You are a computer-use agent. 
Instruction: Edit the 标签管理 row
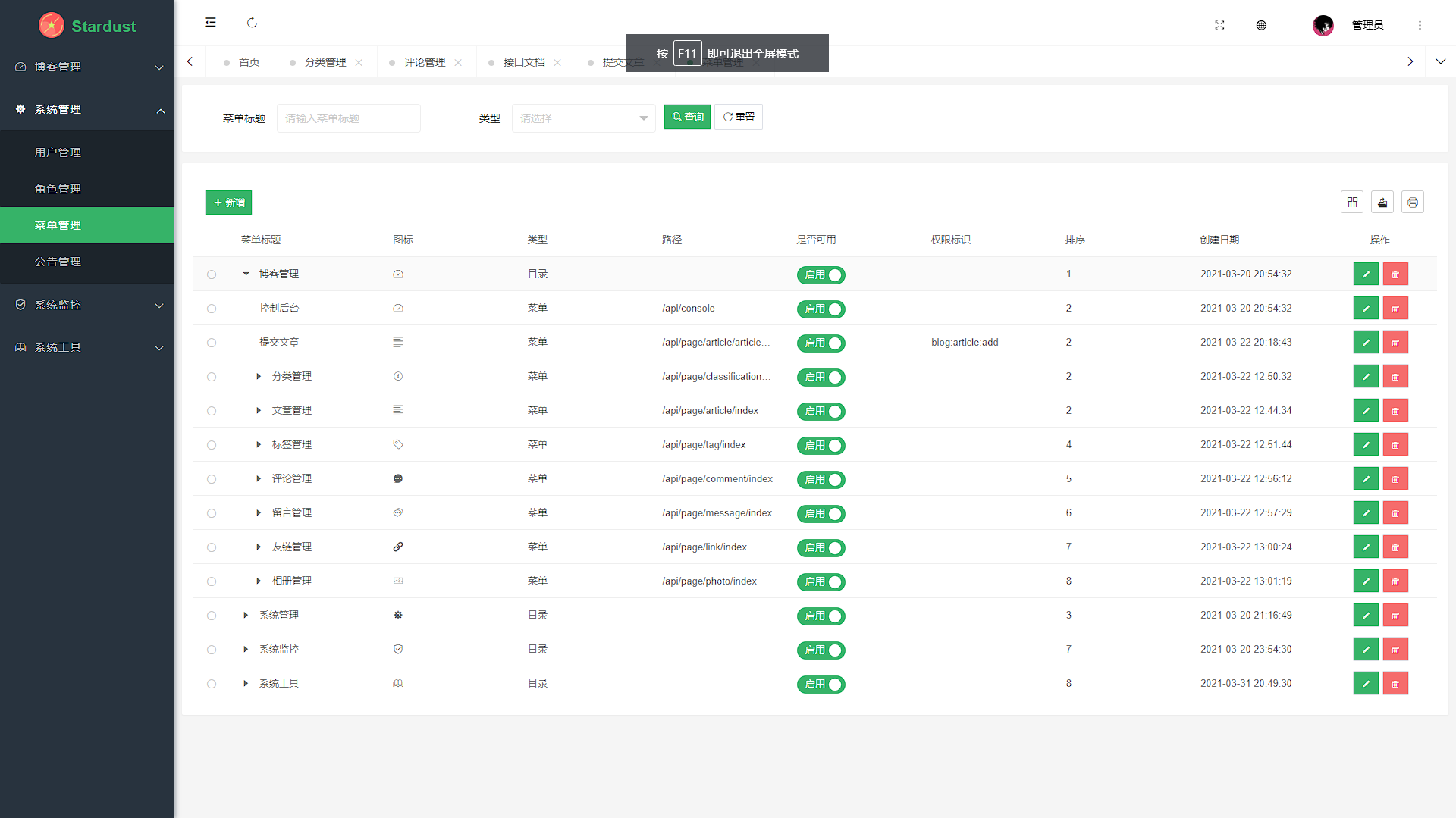point(1366,444)
